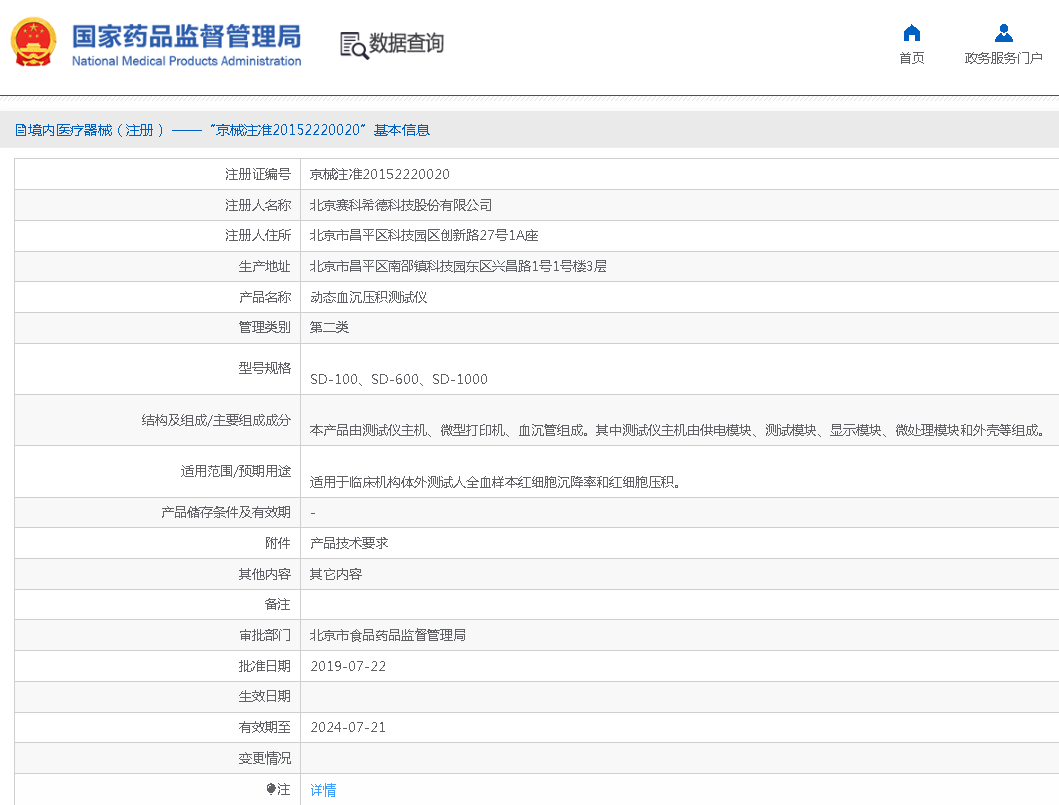Image resolution: width=1059 pixels, height=805 pixels.
Task: Click the national emblem logo
Action: (x=34, y=43)
